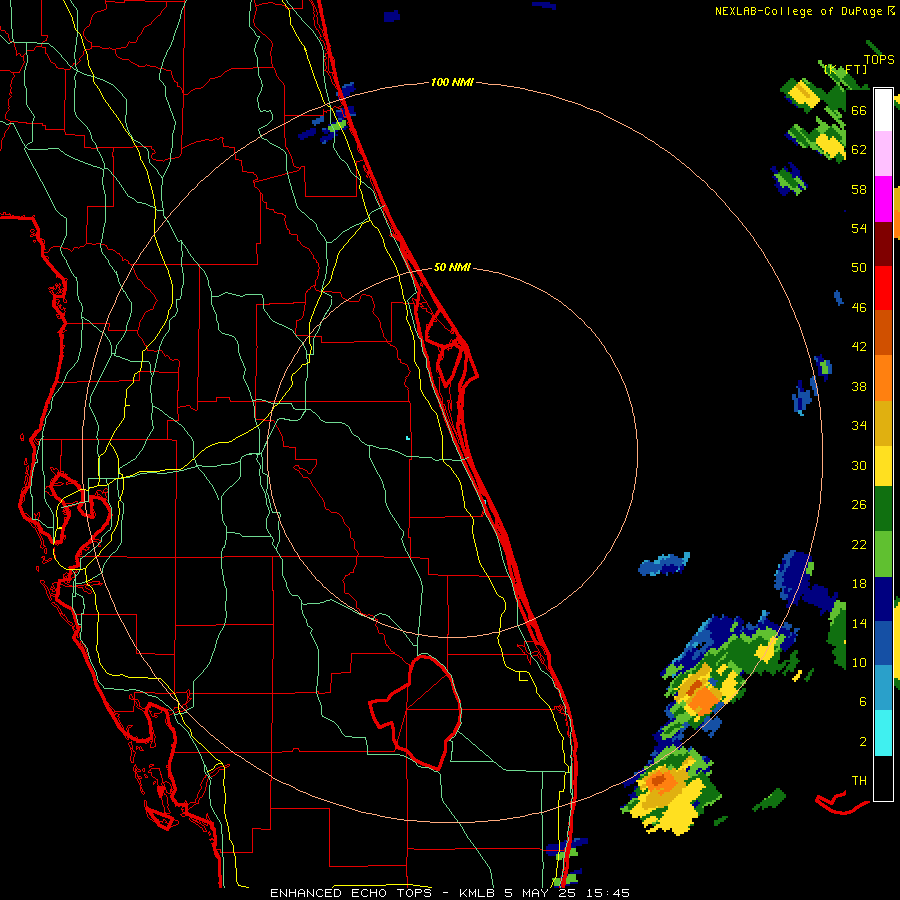900x900 pixels.
Task: Click the Enhanced Echo Tops KMLB caption
Action: pyautogui.click(x=450, y=893)
